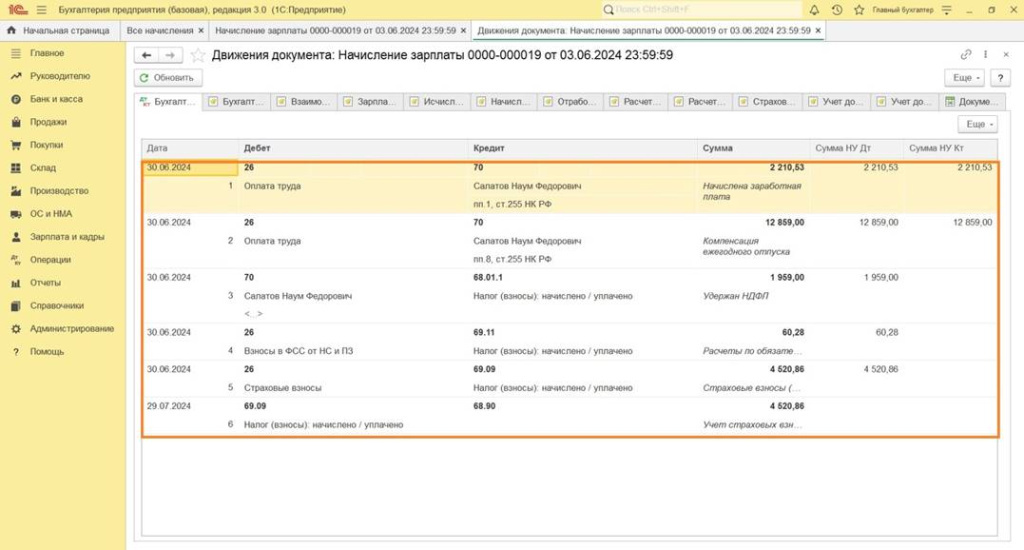Expand the Еще dropdown near help button
The width and height of the screenshot is (1024, 550).
[x=964, y=77]
